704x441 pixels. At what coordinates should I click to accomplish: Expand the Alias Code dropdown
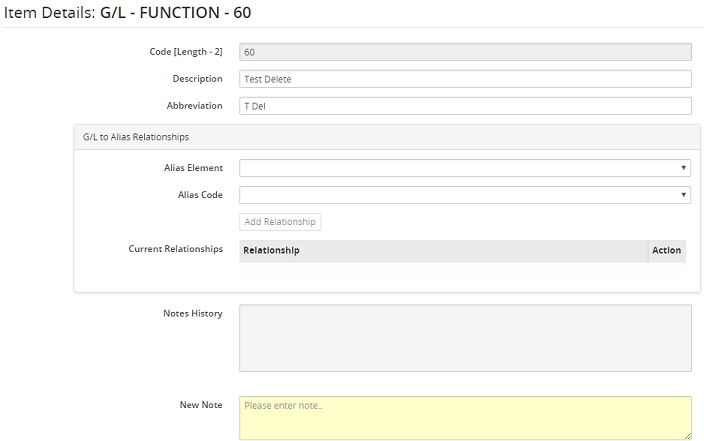point(465,195)
